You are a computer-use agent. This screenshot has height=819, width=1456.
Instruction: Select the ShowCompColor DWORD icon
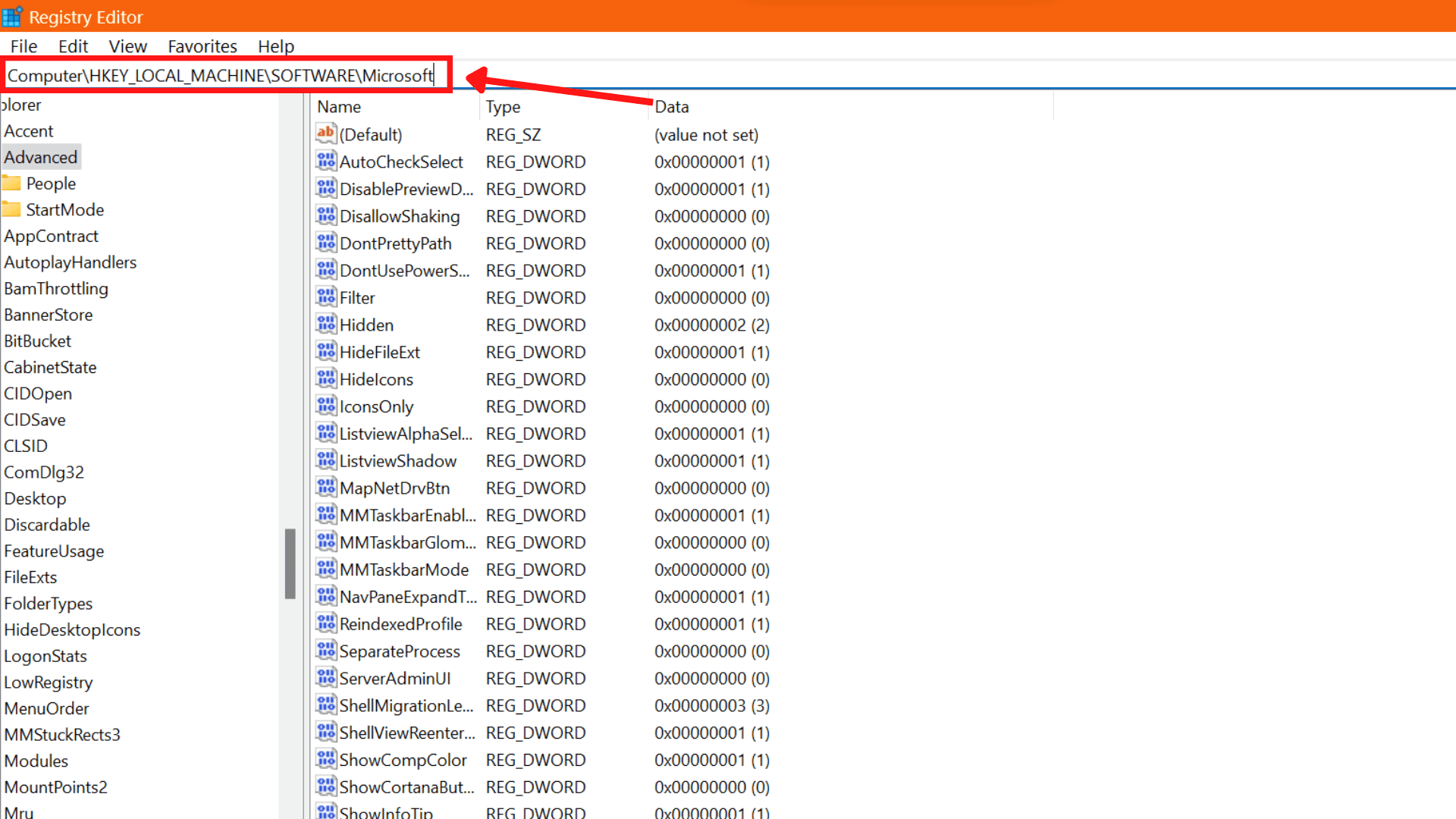click(326, 760)
